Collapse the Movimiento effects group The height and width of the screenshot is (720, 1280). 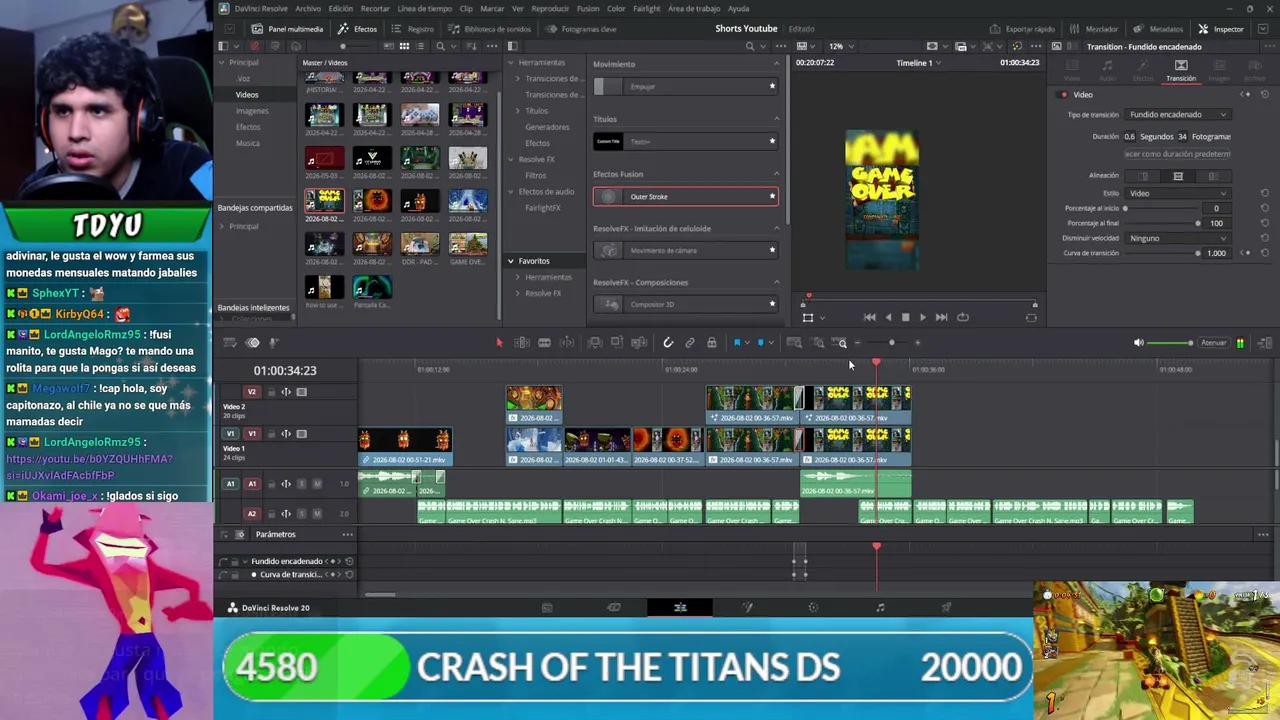776,64
